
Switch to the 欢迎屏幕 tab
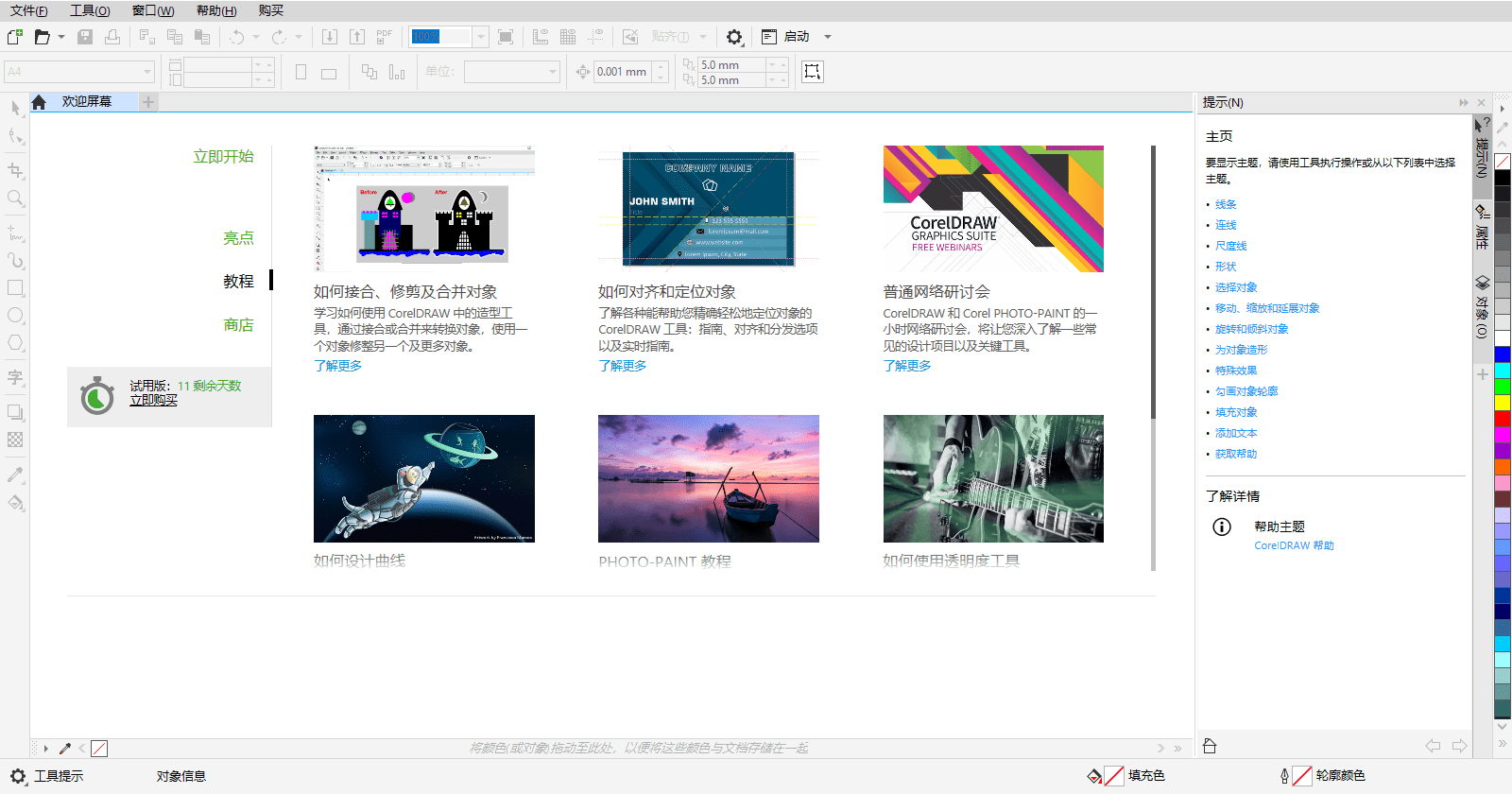click(x=86, y=101)
